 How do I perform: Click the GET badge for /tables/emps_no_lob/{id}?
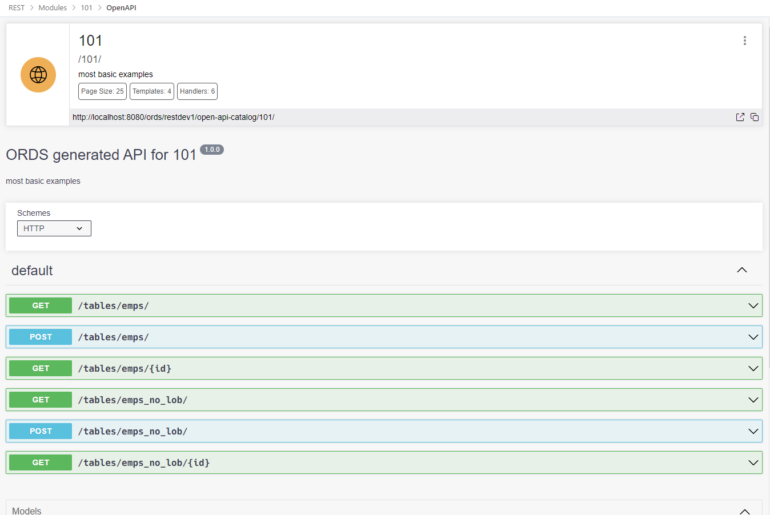[40, 462]
